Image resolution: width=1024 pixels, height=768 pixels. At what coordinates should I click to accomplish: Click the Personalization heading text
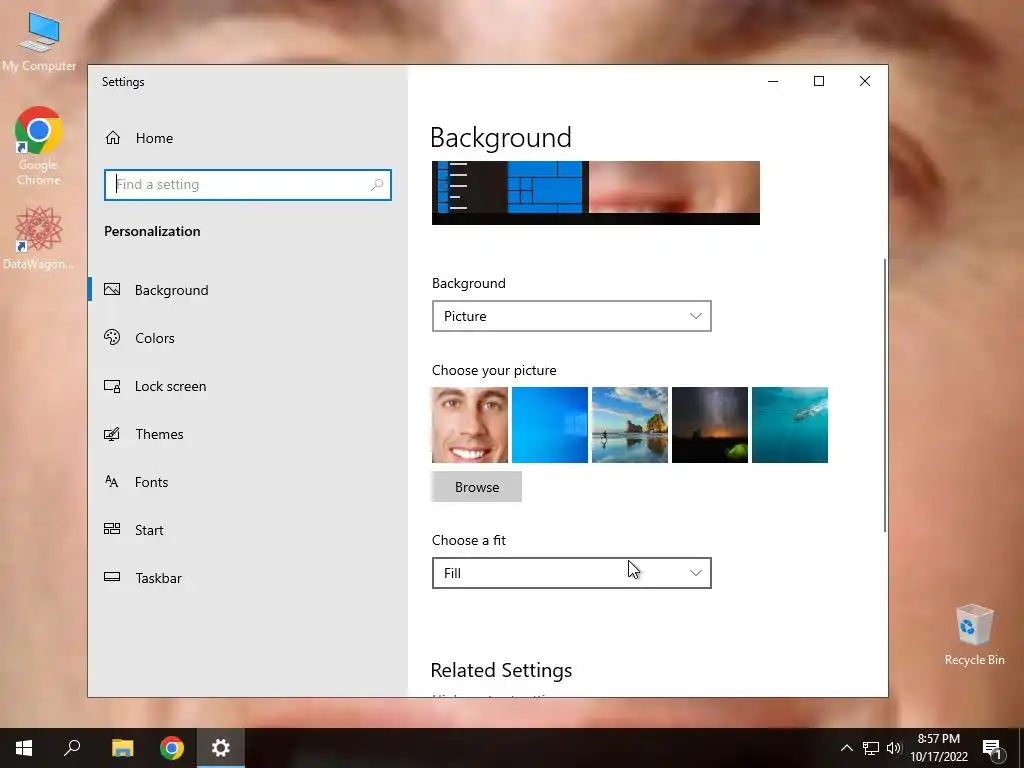coord(152,231)
